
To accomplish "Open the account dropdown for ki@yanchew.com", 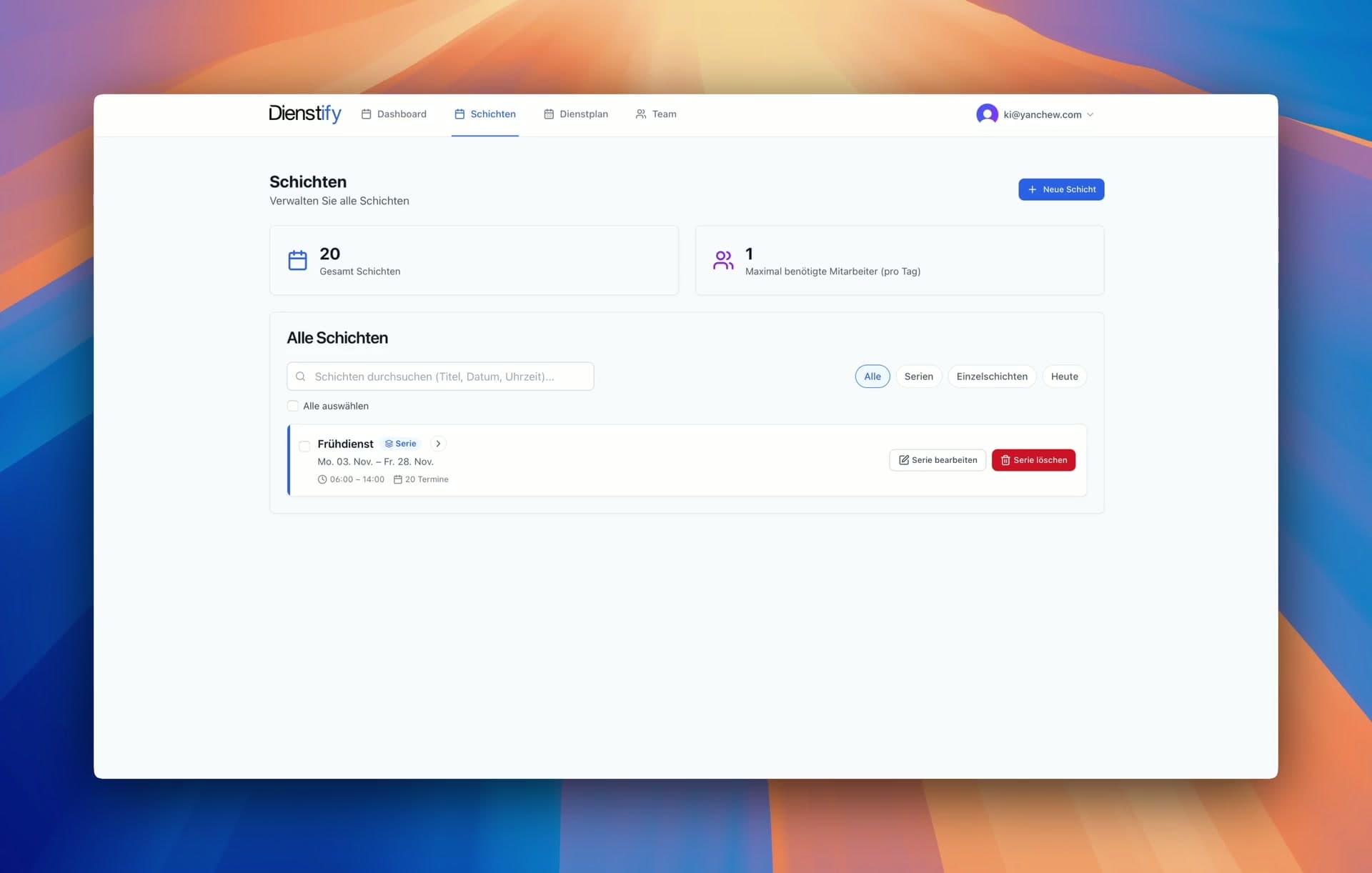I will tap(1035, 114).
